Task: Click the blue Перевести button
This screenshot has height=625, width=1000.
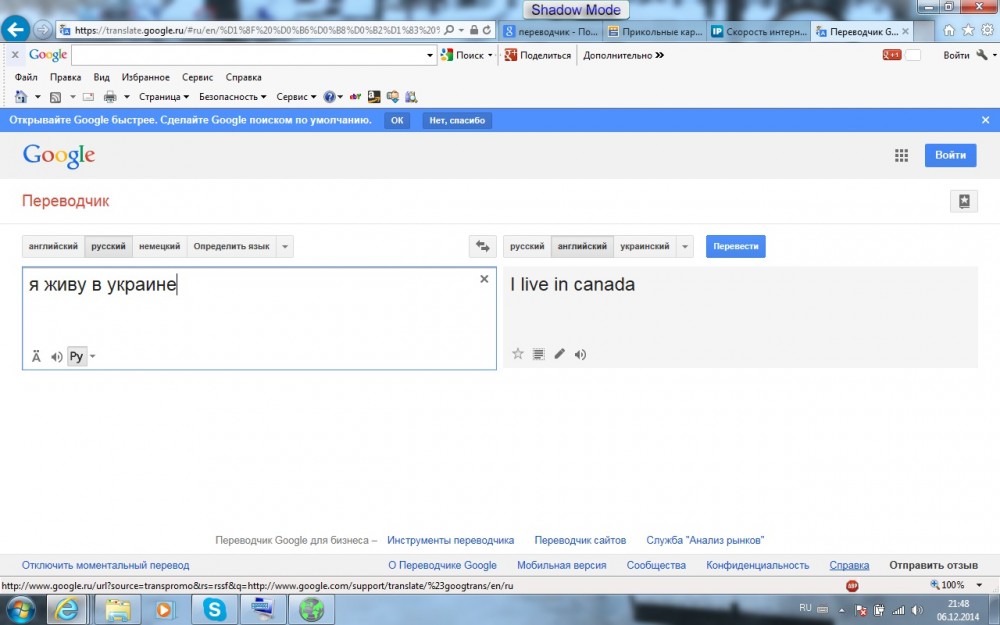Action: coord(735,246)
